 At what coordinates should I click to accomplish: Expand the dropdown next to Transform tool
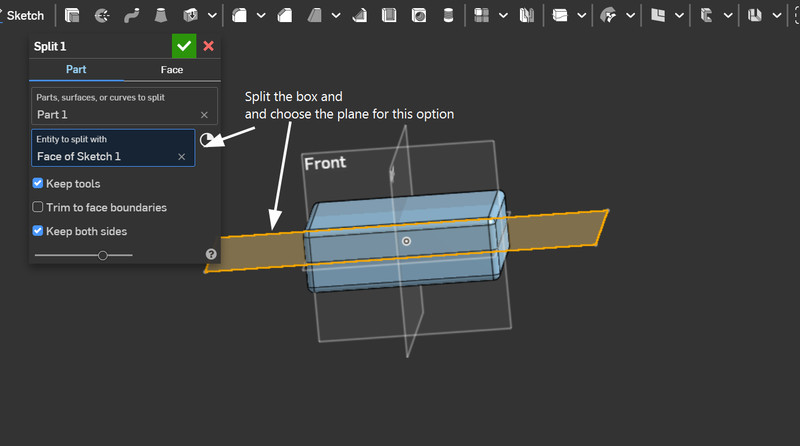click(x=631, y=16)
